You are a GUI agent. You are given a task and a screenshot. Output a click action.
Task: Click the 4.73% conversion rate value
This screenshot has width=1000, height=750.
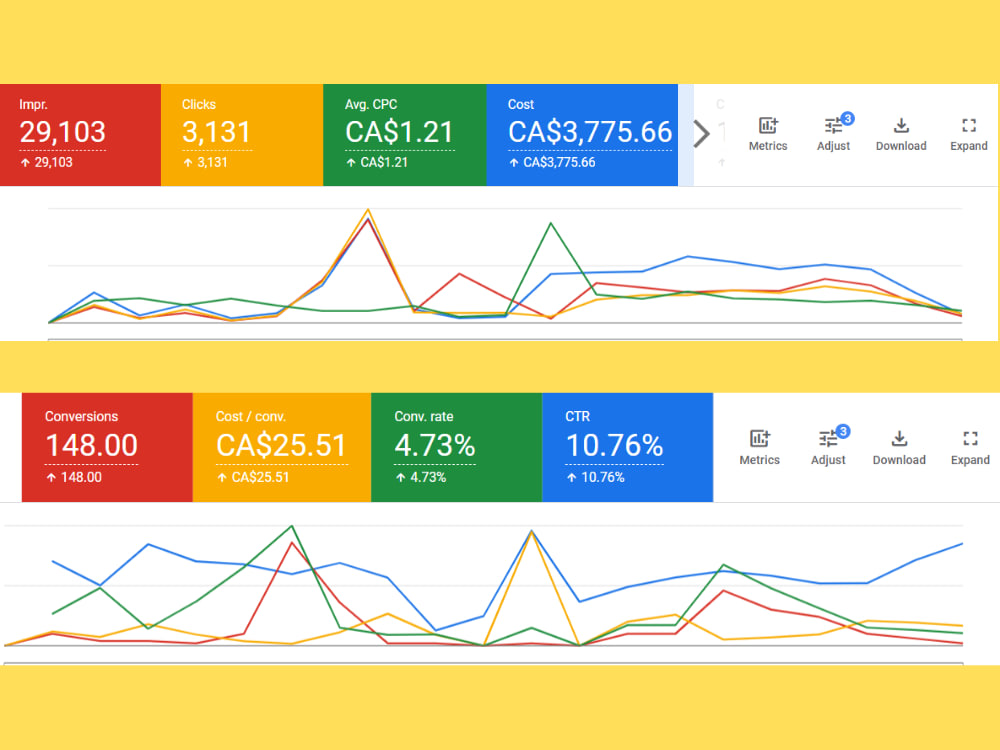tap(434, 445)
